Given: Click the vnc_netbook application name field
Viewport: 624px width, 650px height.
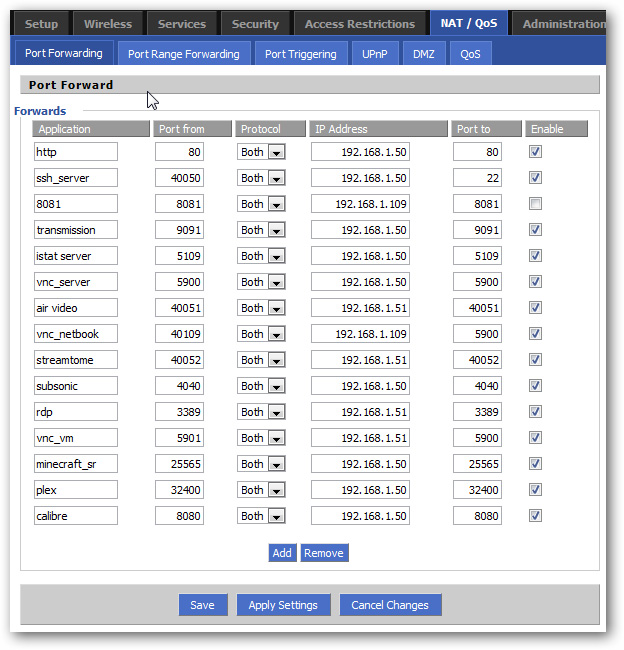Looking at the screenshot, I should point(76,334).
